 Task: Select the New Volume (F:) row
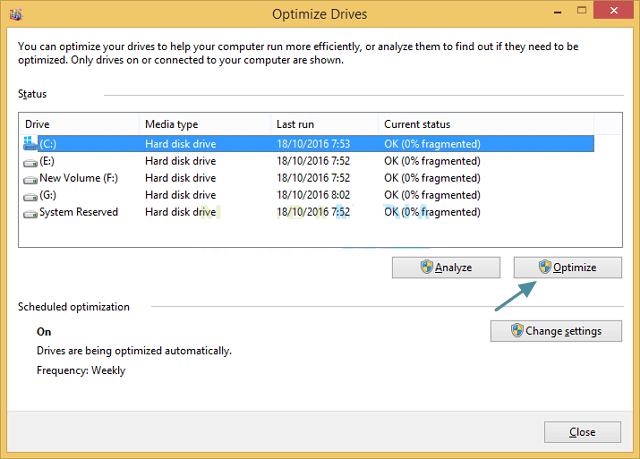coord(307,178)
